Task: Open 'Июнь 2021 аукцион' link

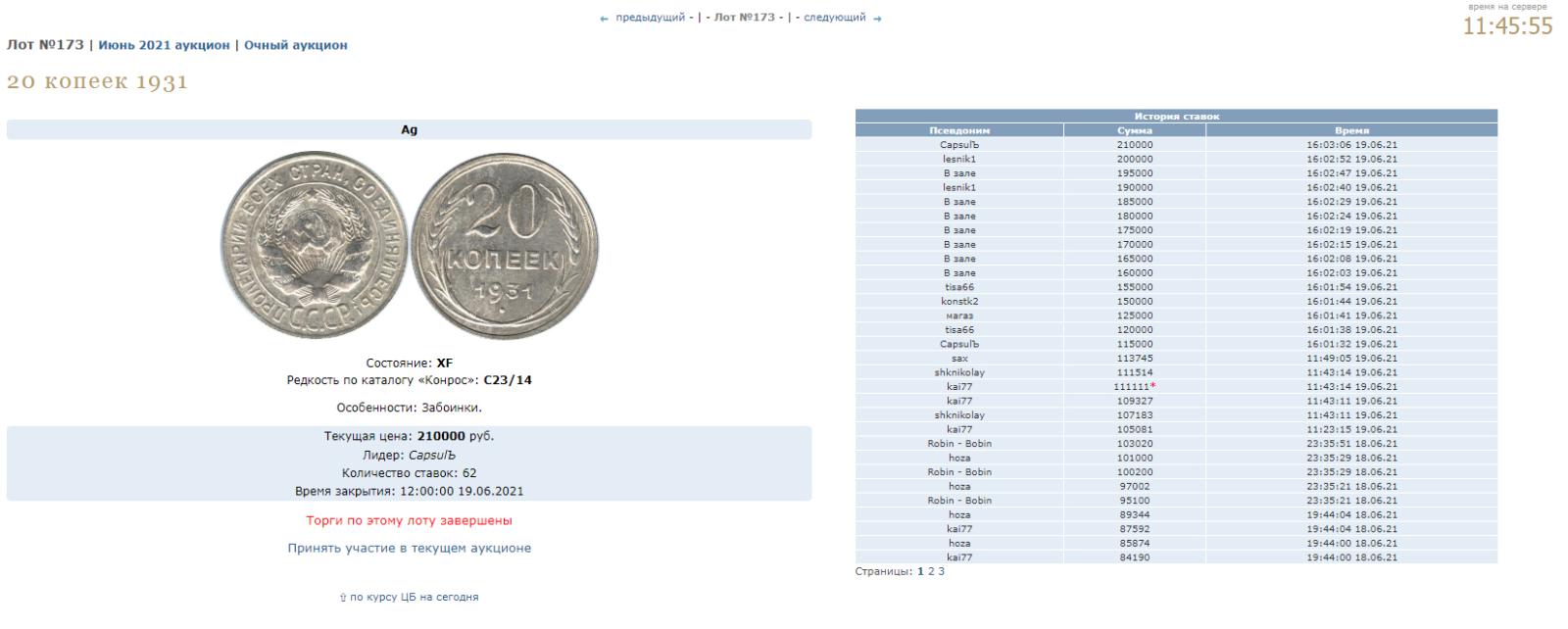Action: pos(164,45)
